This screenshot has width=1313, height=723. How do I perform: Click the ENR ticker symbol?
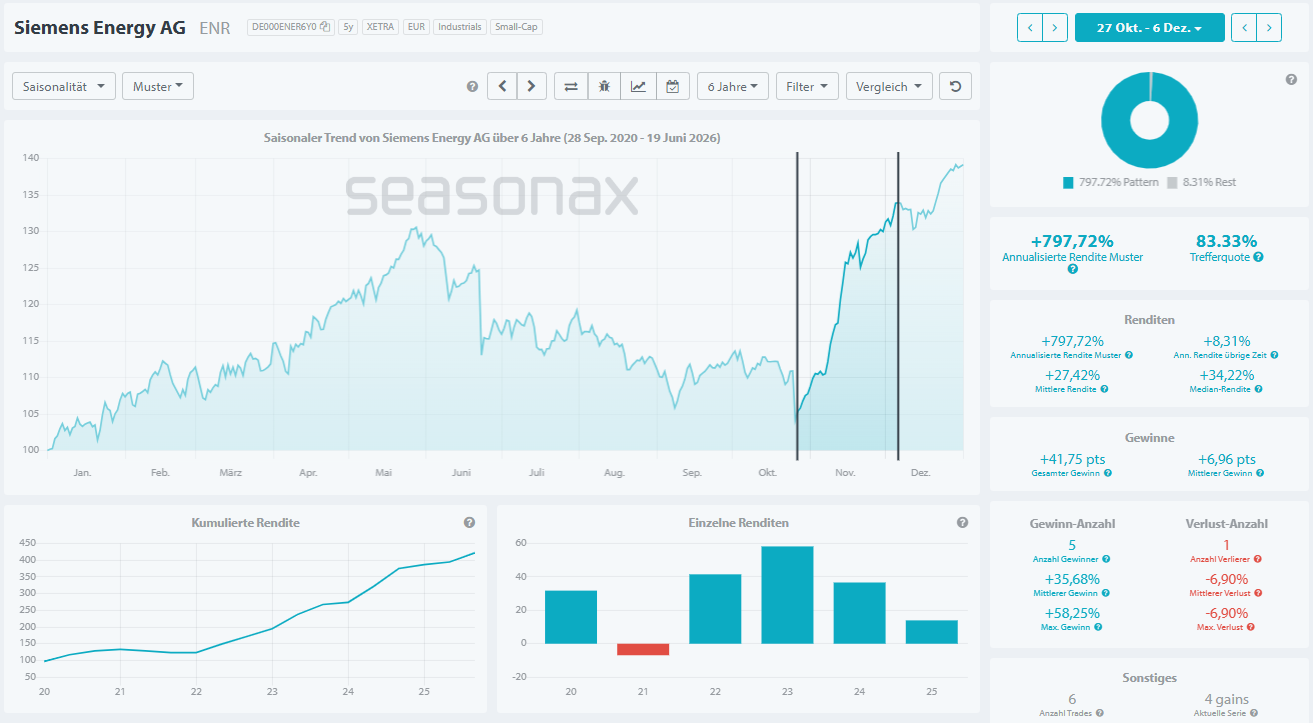pyautogui.click(x=215, y=28)
